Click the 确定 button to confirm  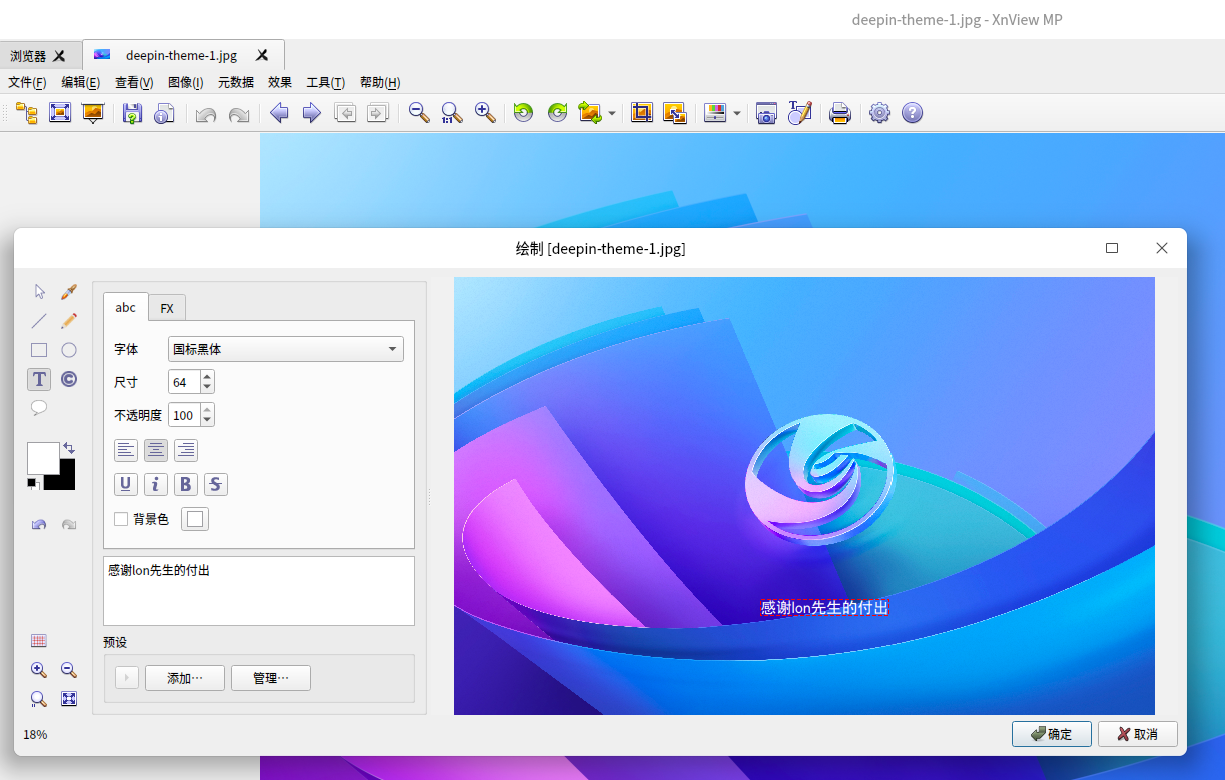1051,733
